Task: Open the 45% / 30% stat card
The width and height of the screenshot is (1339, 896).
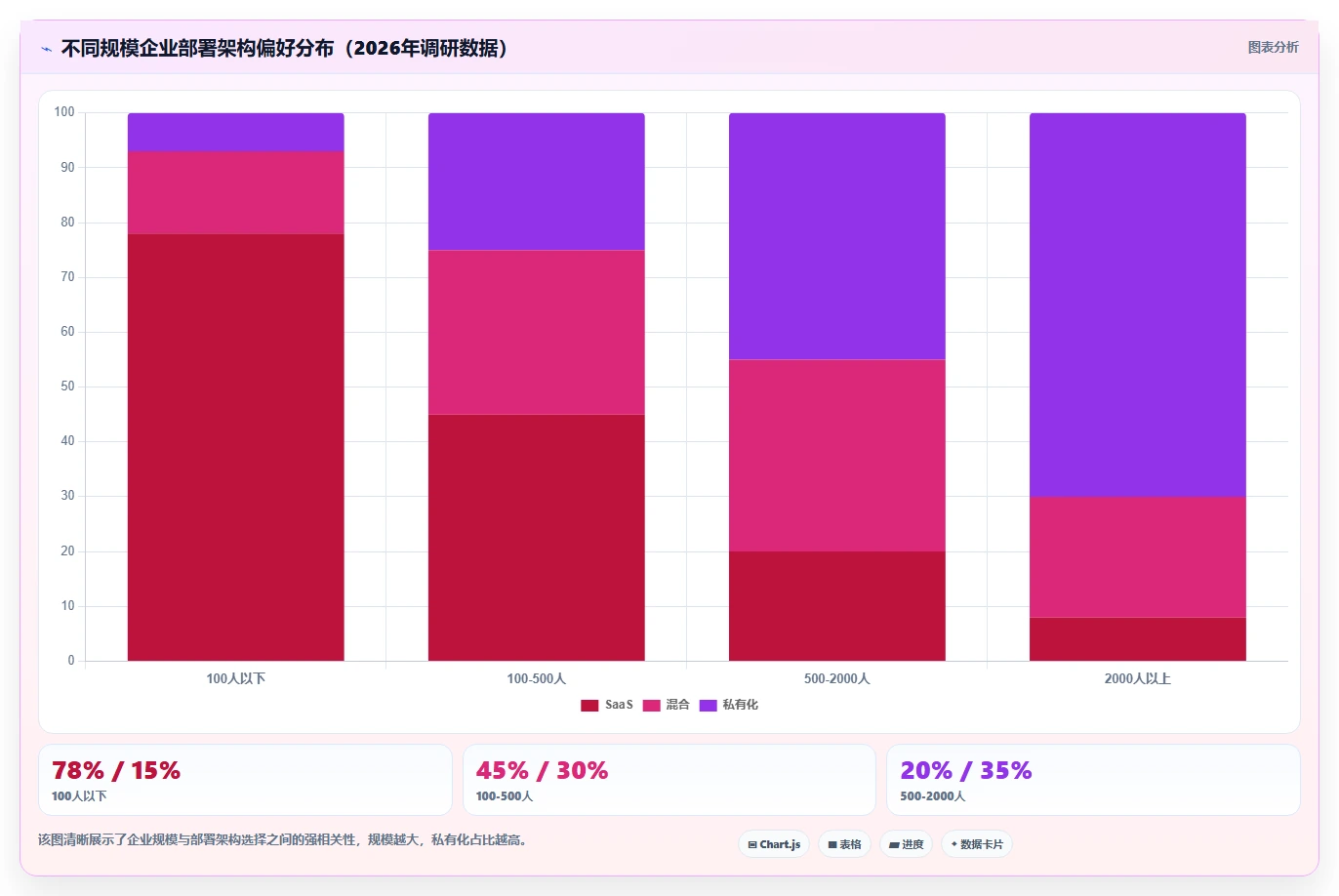Action: (669, 780)
